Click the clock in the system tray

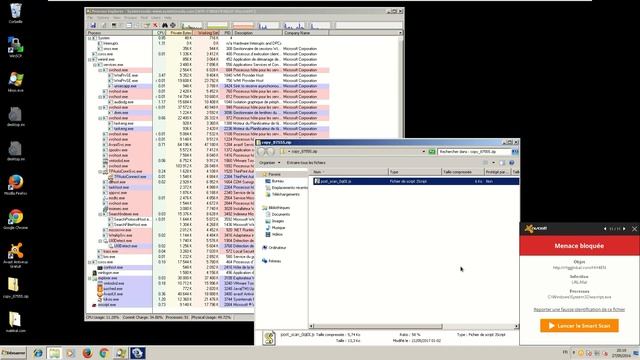[621, 353]
